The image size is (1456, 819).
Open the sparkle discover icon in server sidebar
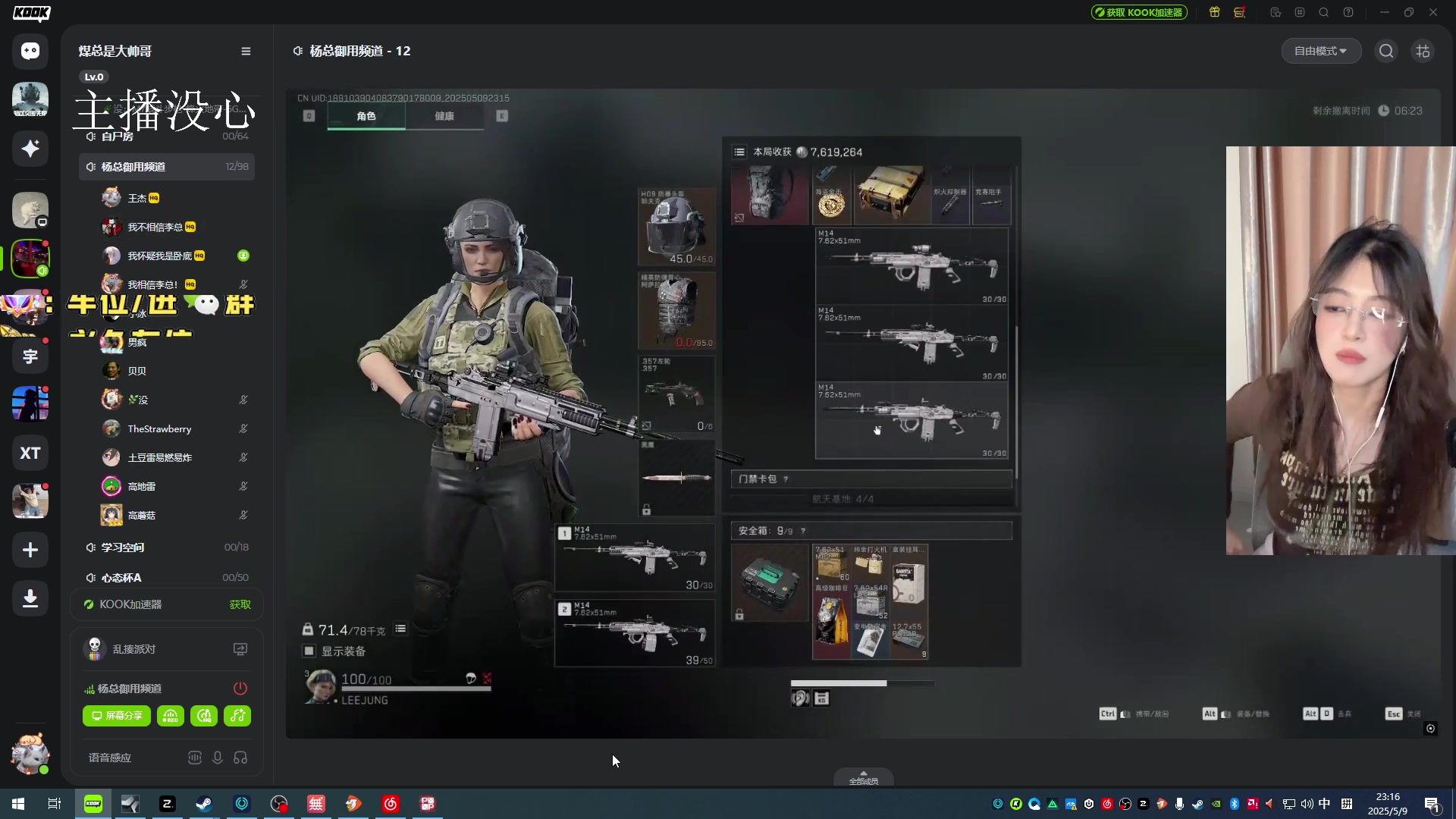click(30, 148)
